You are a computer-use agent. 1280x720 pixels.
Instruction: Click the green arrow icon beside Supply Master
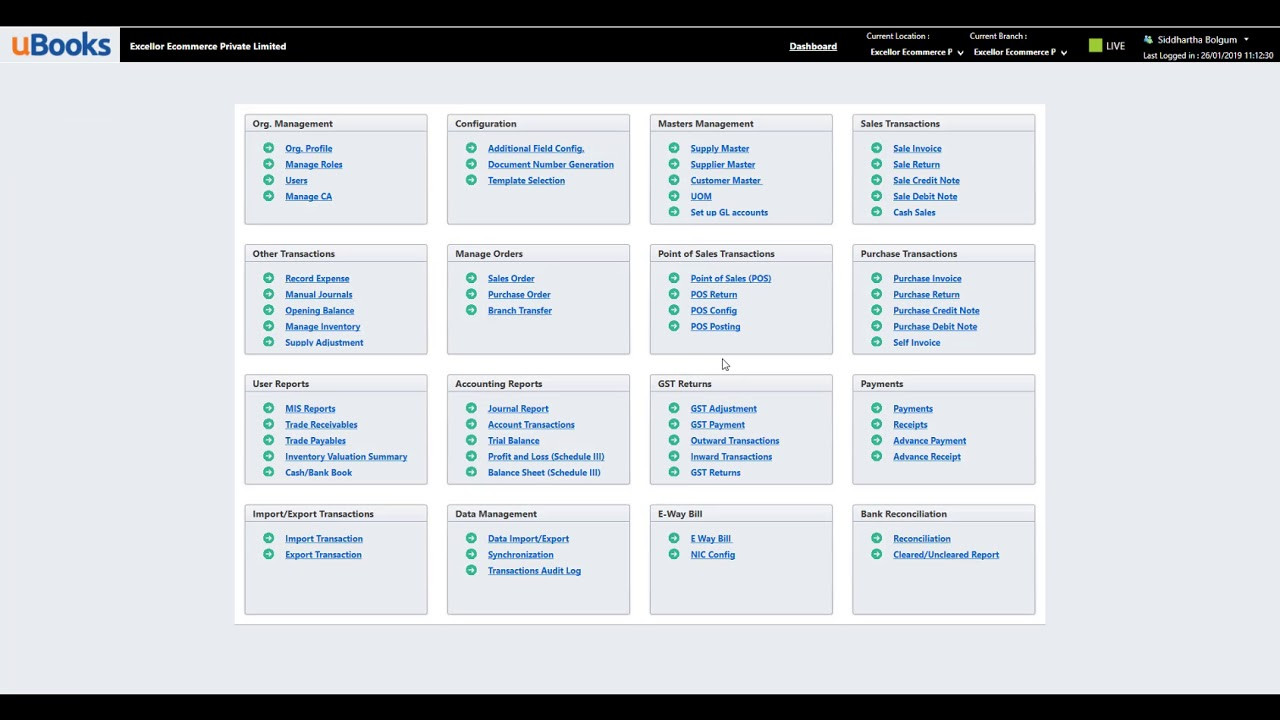coord(674,148)
